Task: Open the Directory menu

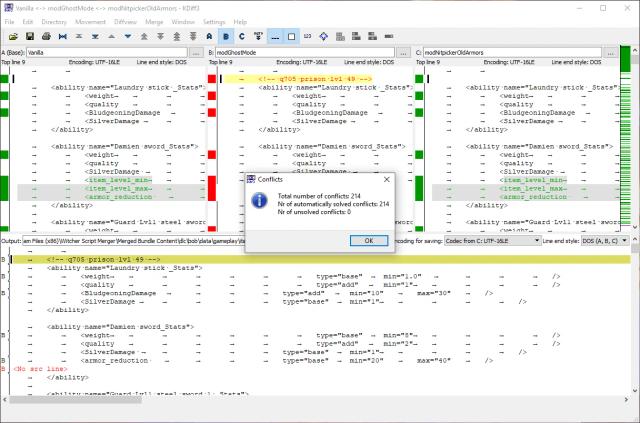Action: pos(54,22)
